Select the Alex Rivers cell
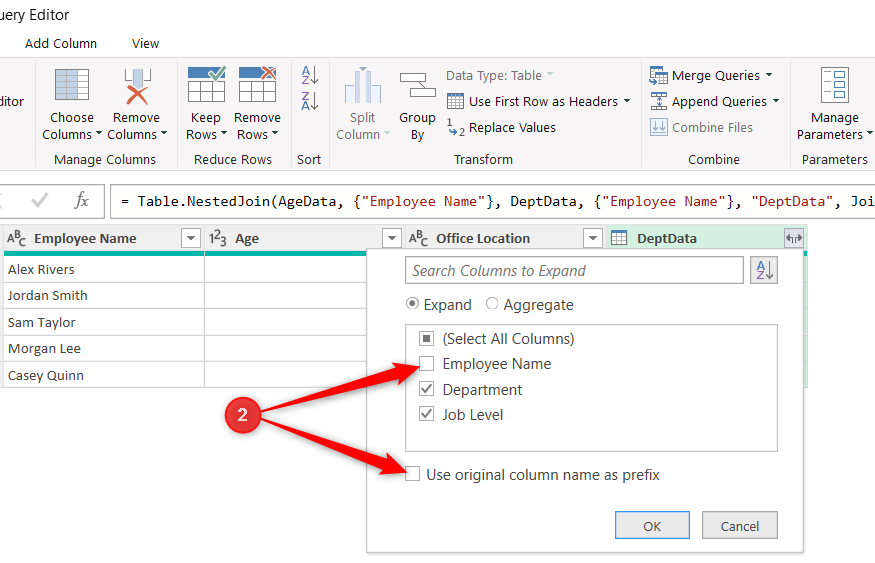 pyautogui.click(x=103, y=270)
